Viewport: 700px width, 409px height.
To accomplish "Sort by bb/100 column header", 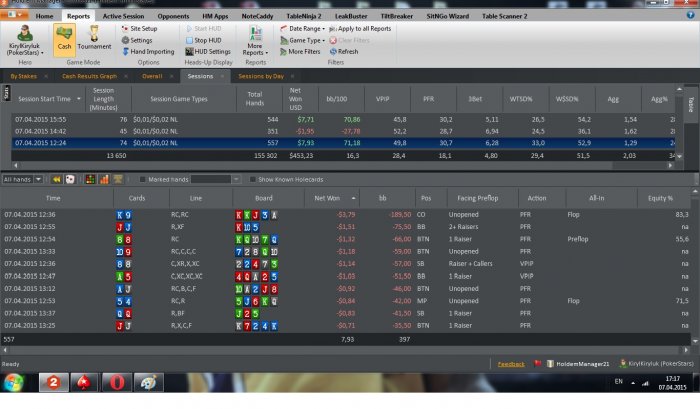I will pyautogui.click(x=337, y=99).
